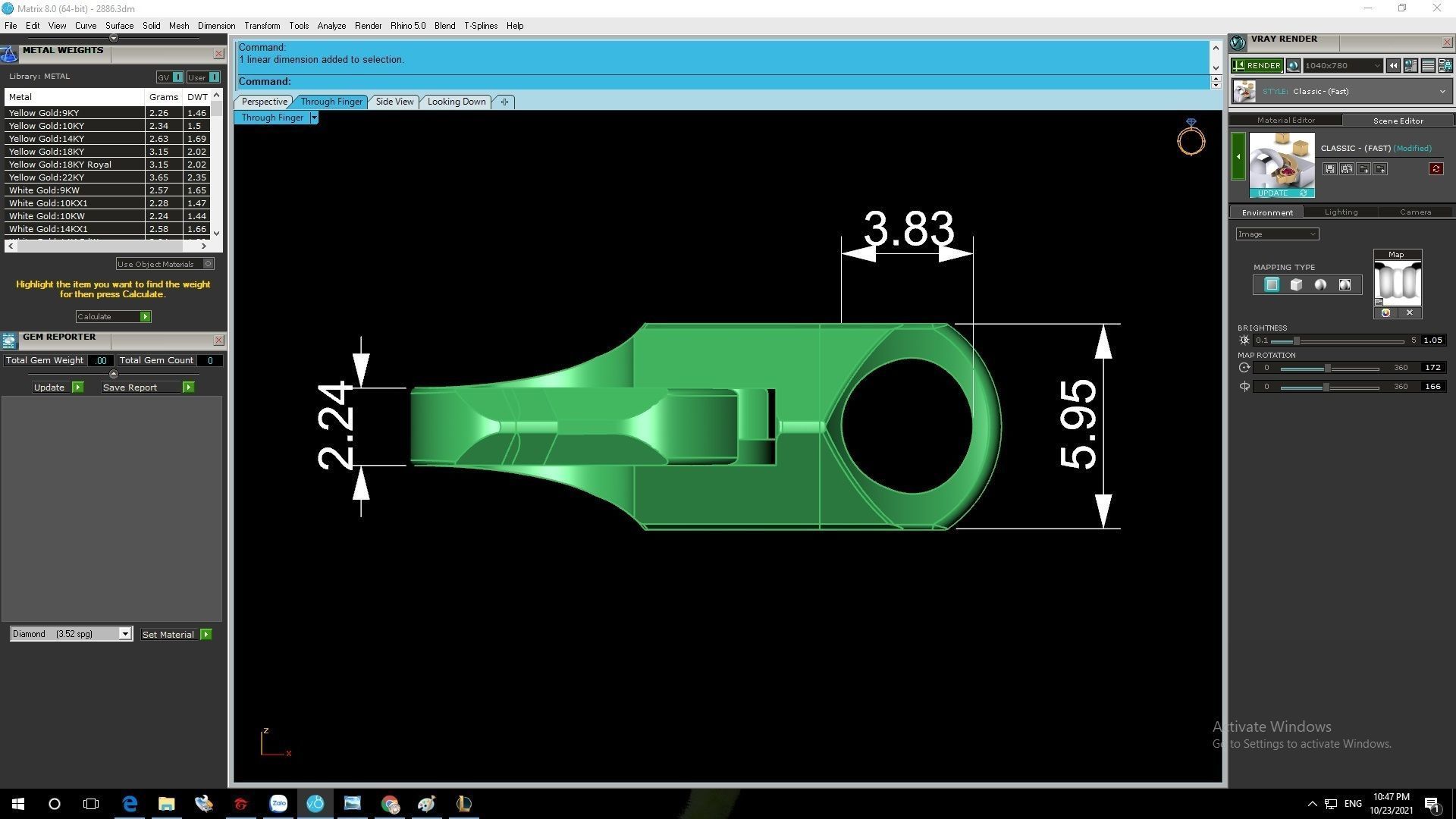Switch to the Scene Editor tab
1456x819 pixels.
point(1398,121)
